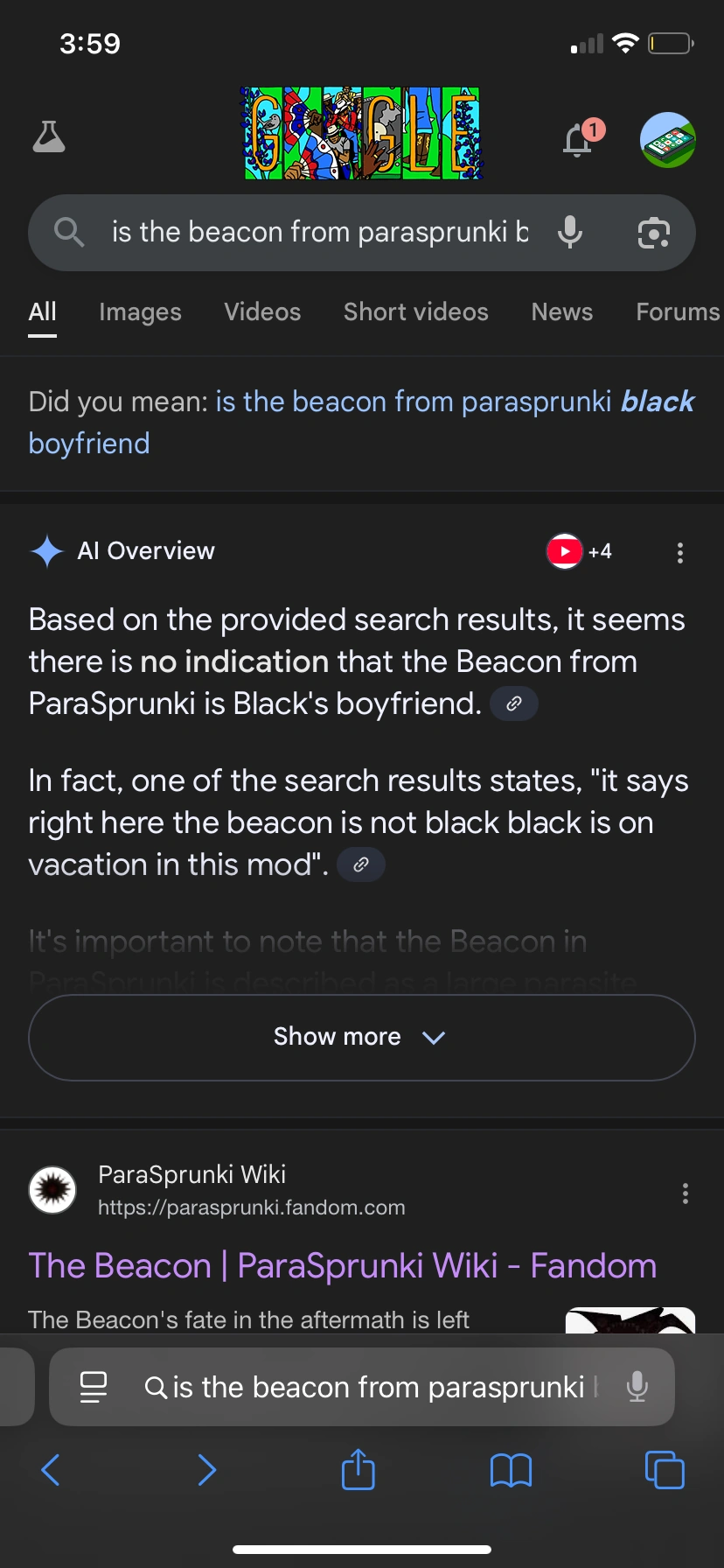Open The Beacon ParaSprunki Wiki Fandom link
Image resolution: width=724 pixels, height=1568 pixels.
(342, 1265)
